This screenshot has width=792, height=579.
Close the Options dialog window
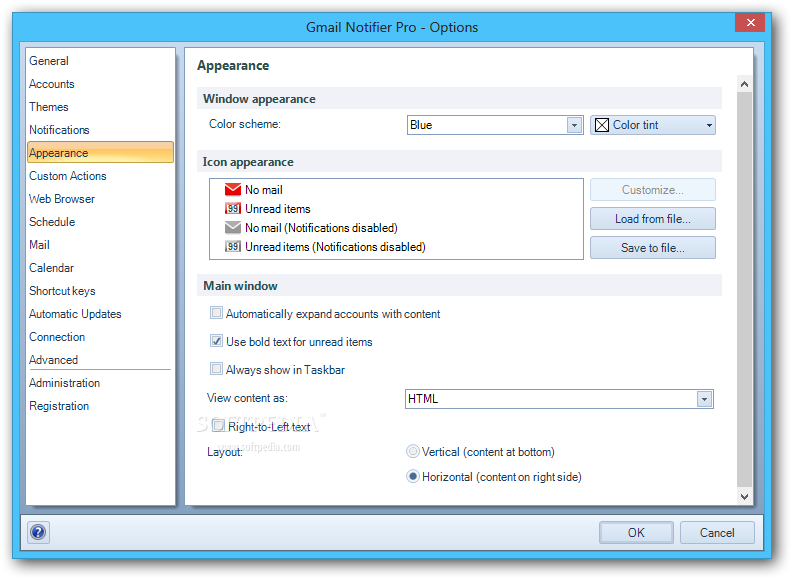tap(751, 23)
